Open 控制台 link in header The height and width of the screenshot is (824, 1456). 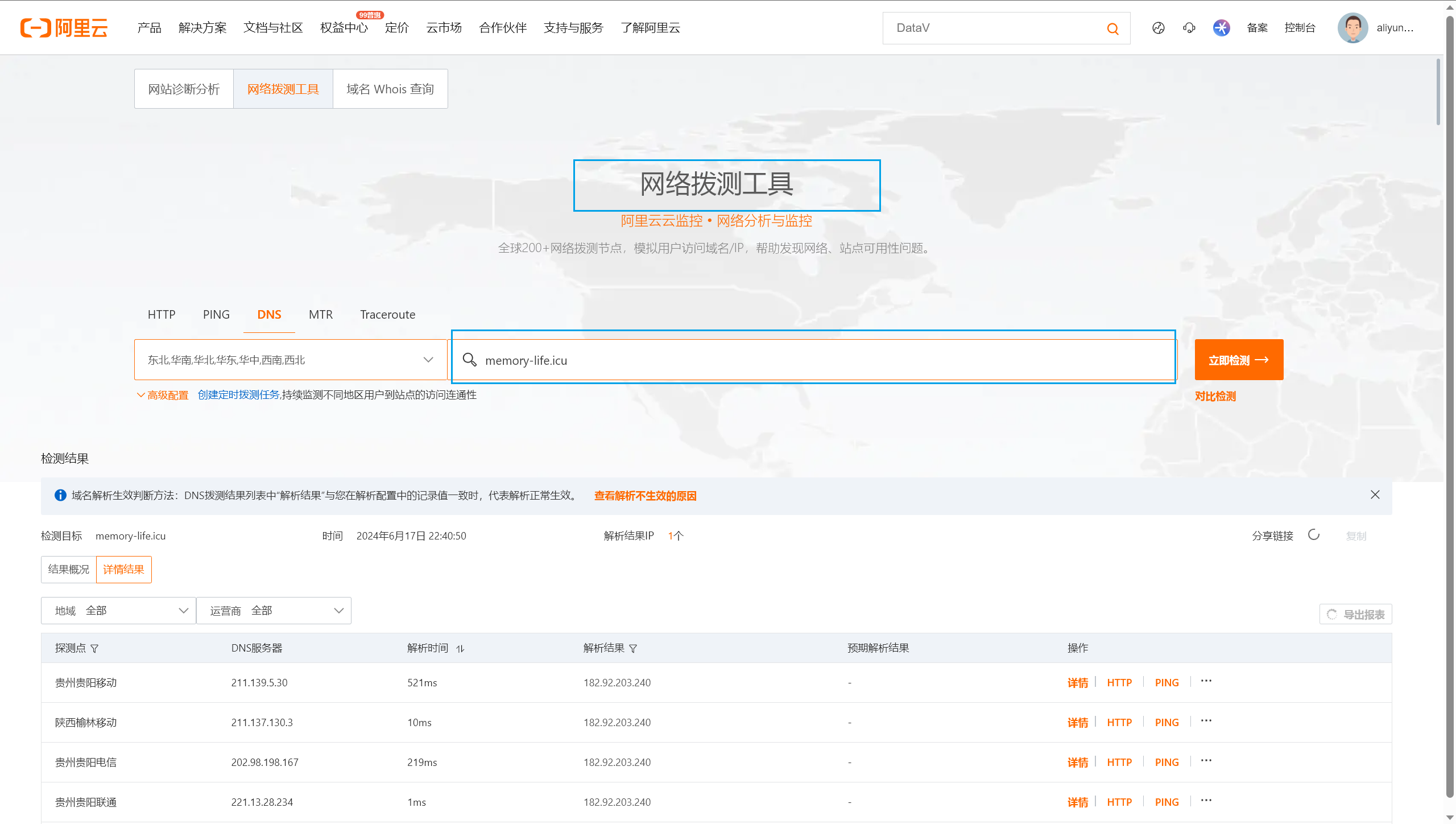pyautogui.click(x=1300, y=28)
